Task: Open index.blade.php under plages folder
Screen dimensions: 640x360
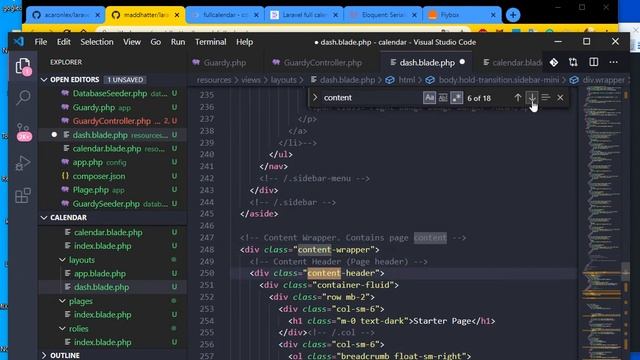Action: (x=112, y=315)
